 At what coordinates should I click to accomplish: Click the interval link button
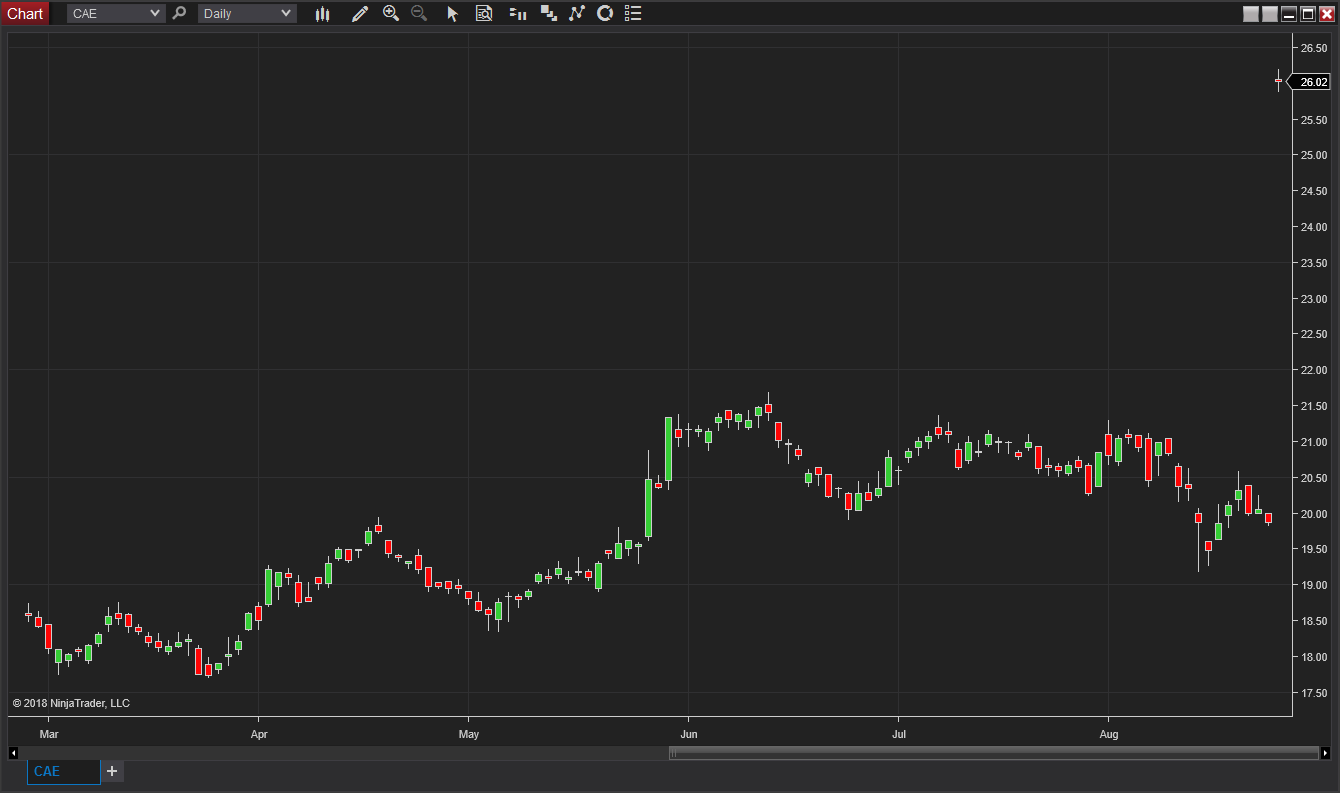(x=1270, y=14)
